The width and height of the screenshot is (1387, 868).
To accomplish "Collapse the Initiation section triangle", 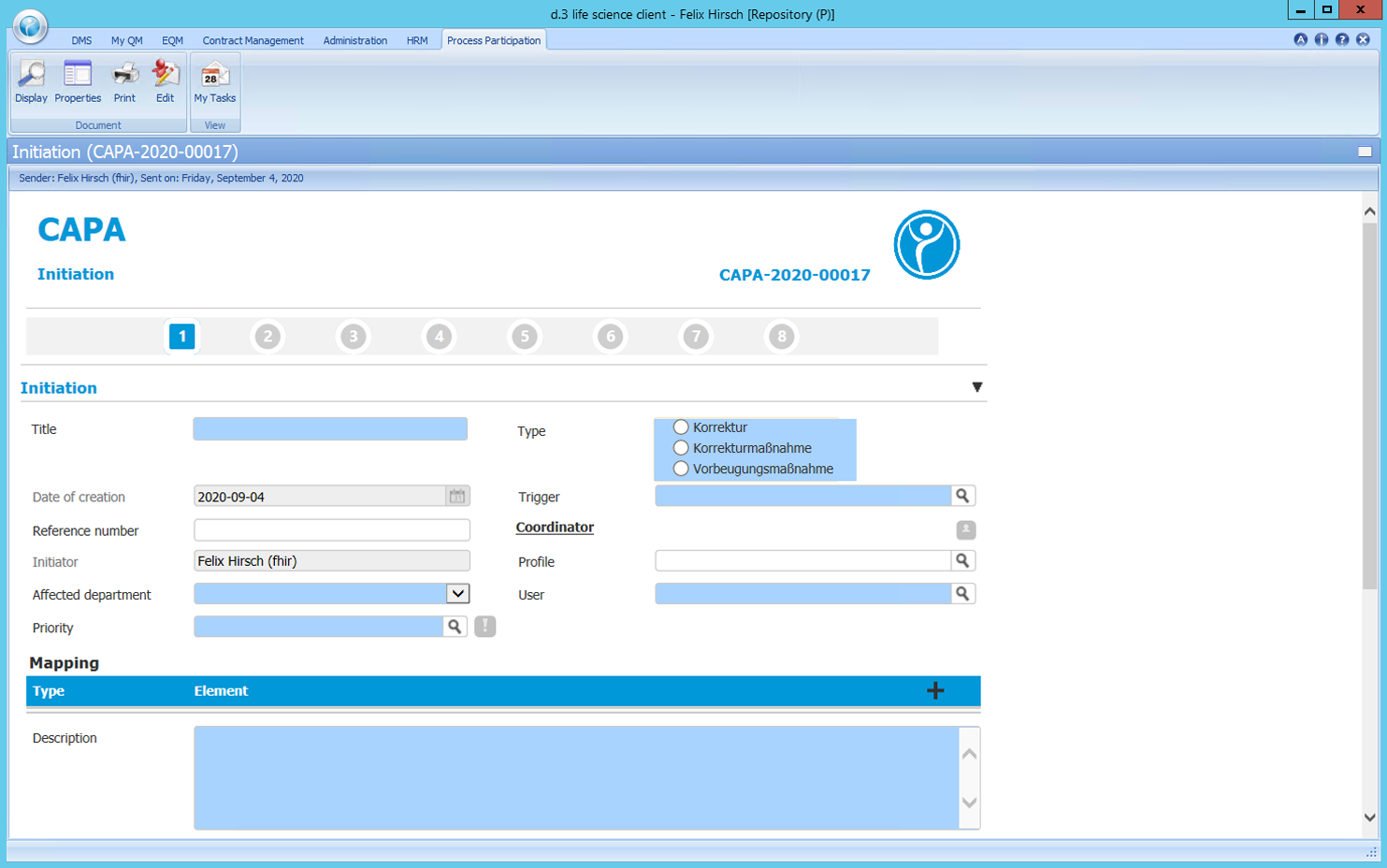I will [977, 386].
